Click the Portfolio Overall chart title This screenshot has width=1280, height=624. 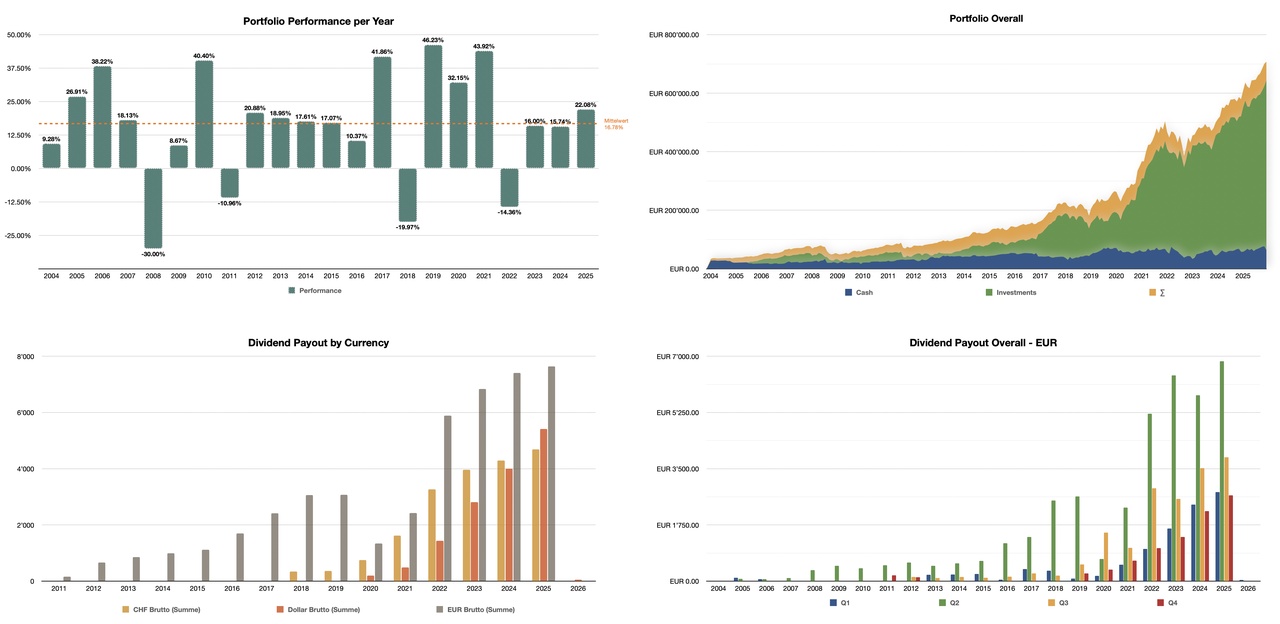tap(985, 18)
